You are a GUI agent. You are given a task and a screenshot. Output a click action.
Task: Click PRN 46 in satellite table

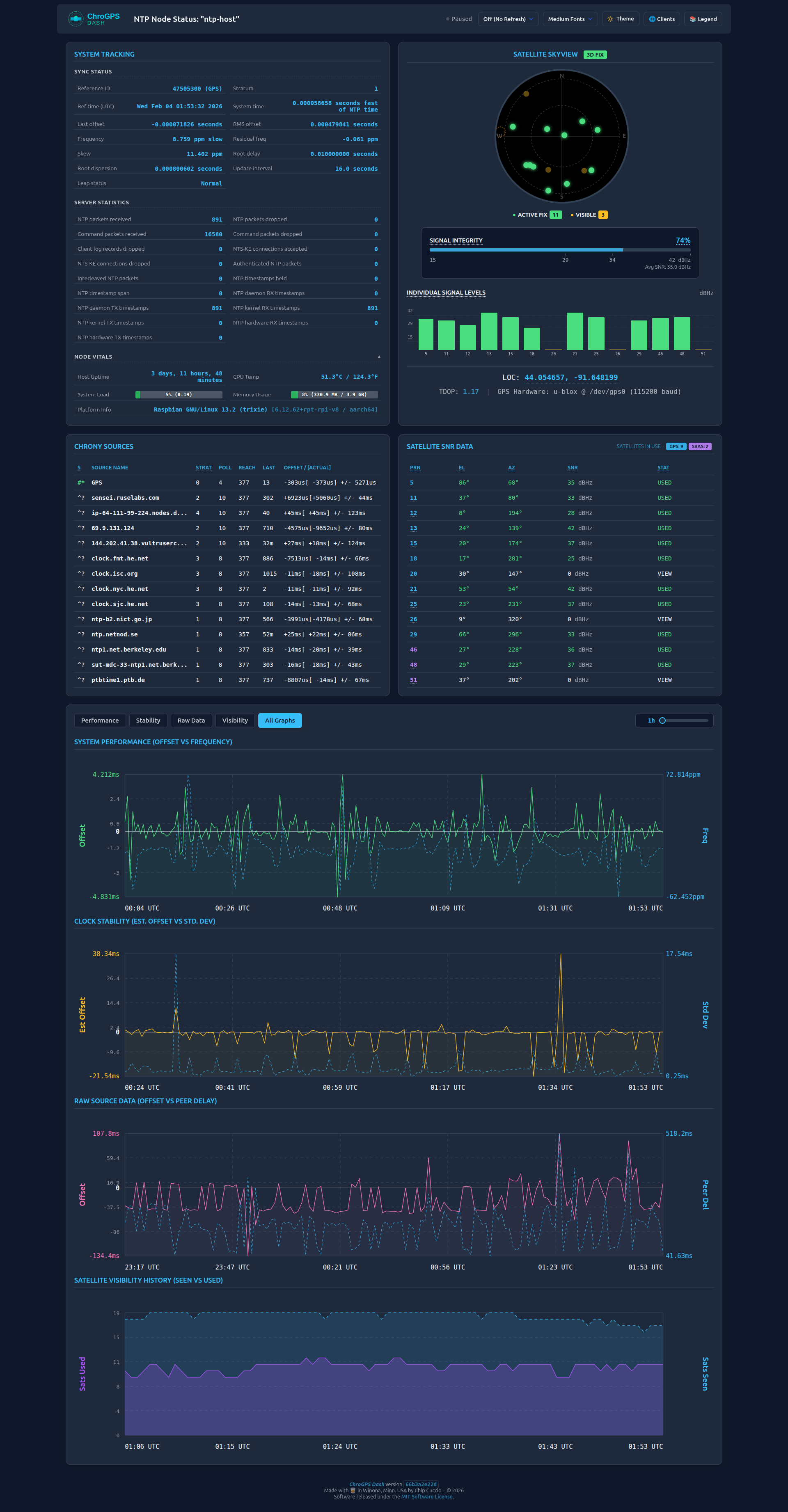coord(413,650)
